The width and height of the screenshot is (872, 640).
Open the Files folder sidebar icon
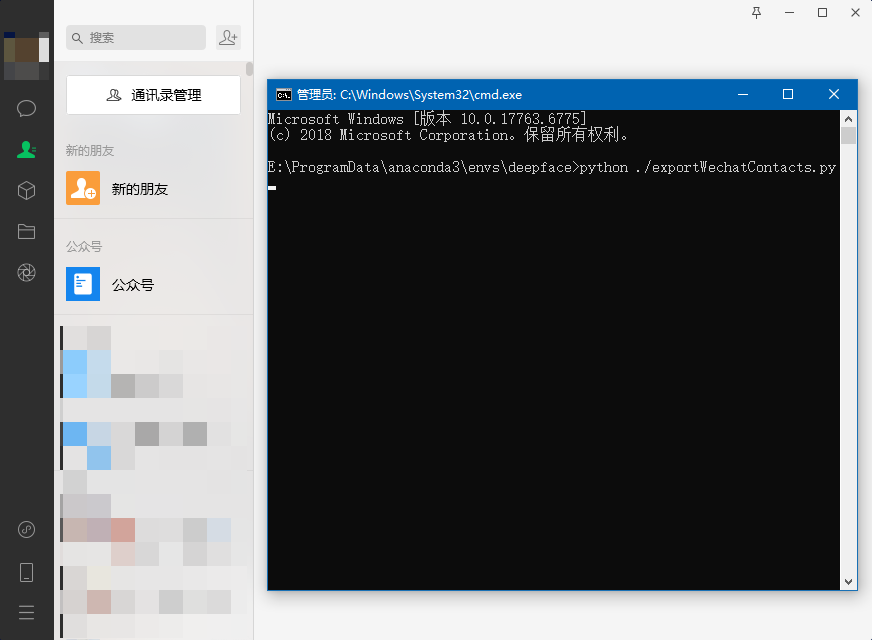click(x=26, y=231)
